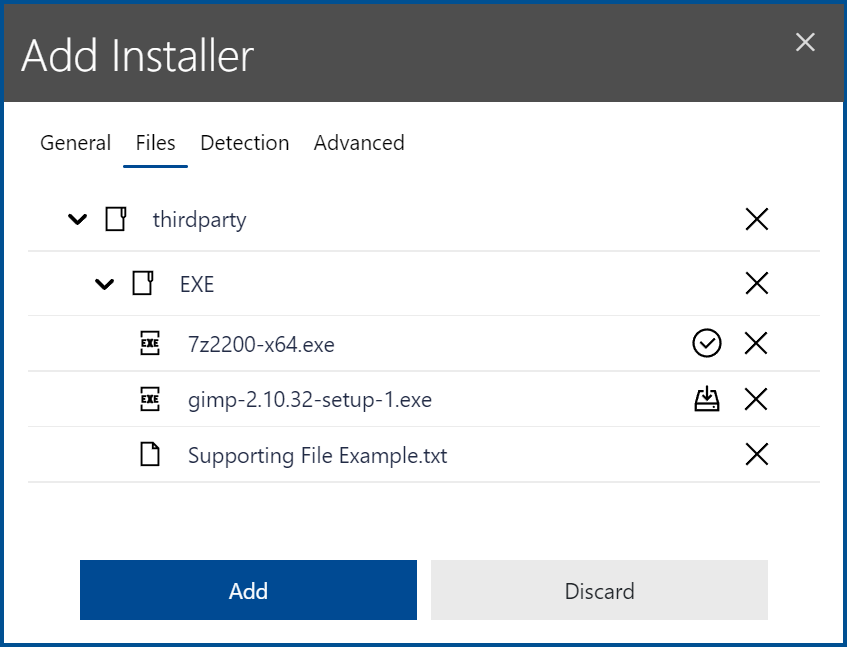Click the 7z2200-x64.exe file type icon
Screen dimensions: 847x647
150,343
